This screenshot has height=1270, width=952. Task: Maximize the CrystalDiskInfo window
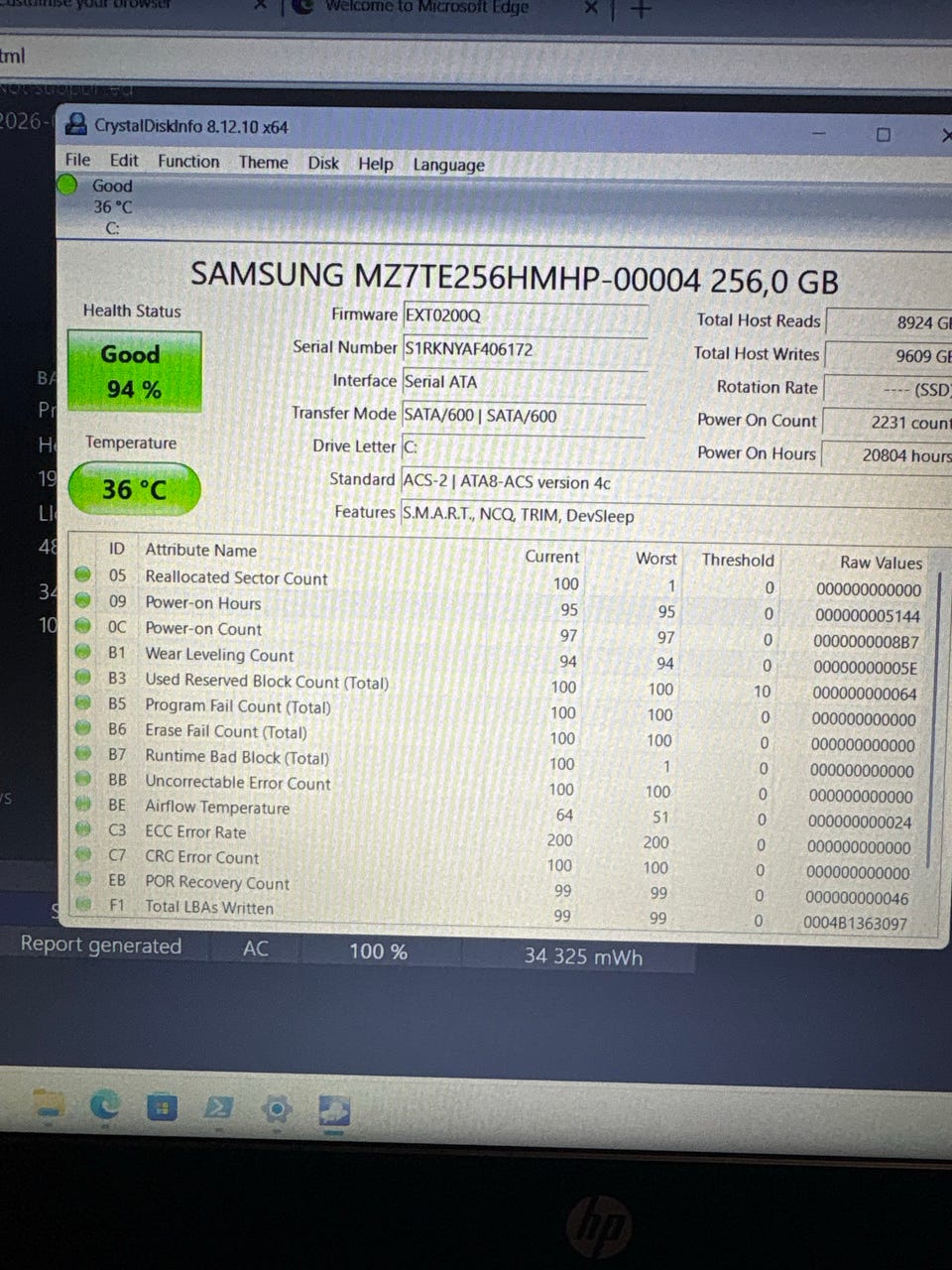[x=883, y=134]
